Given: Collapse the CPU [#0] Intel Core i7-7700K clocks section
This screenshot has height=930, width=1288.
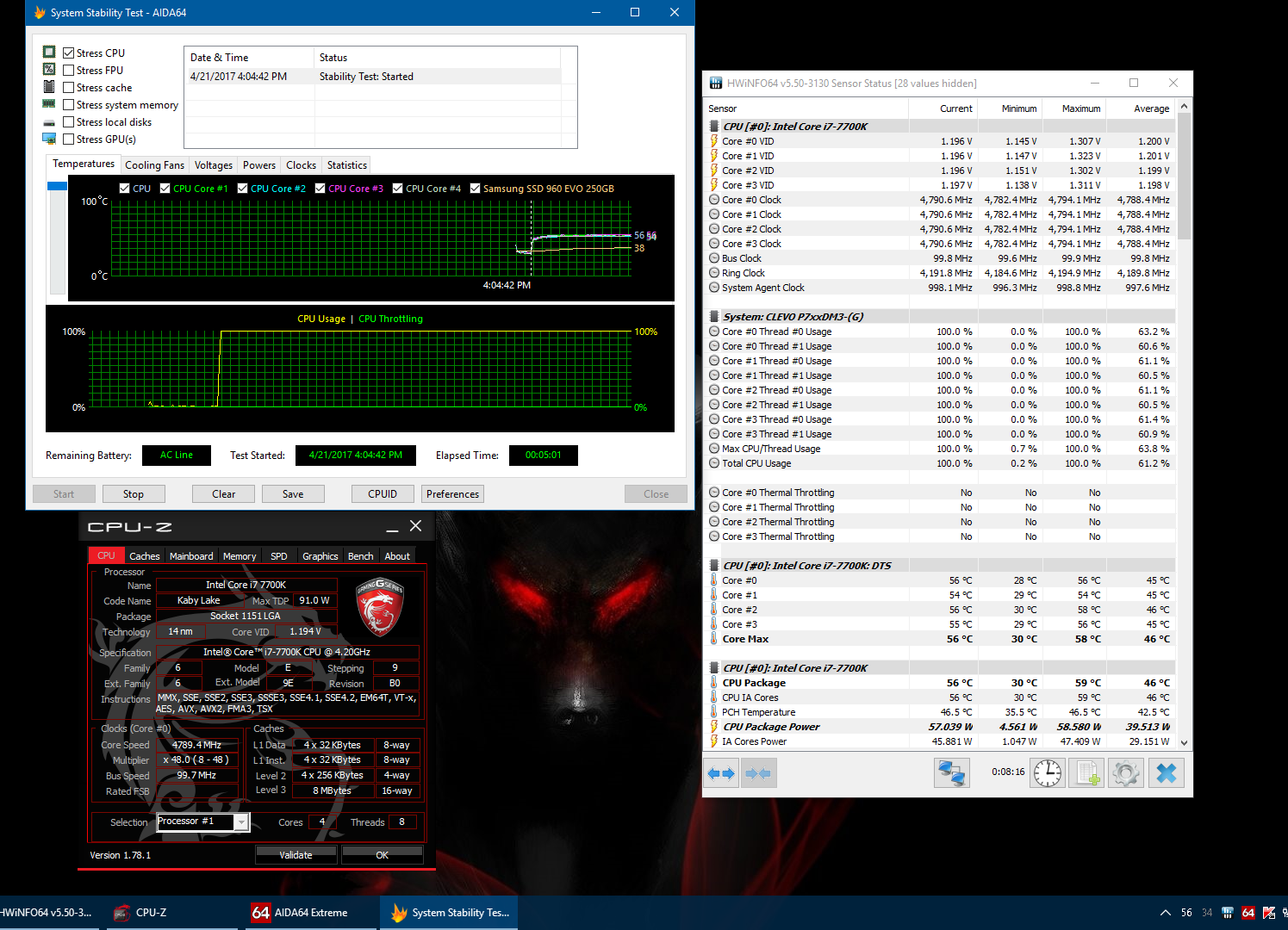Looking at the screenshot, I should pos(714,127).
